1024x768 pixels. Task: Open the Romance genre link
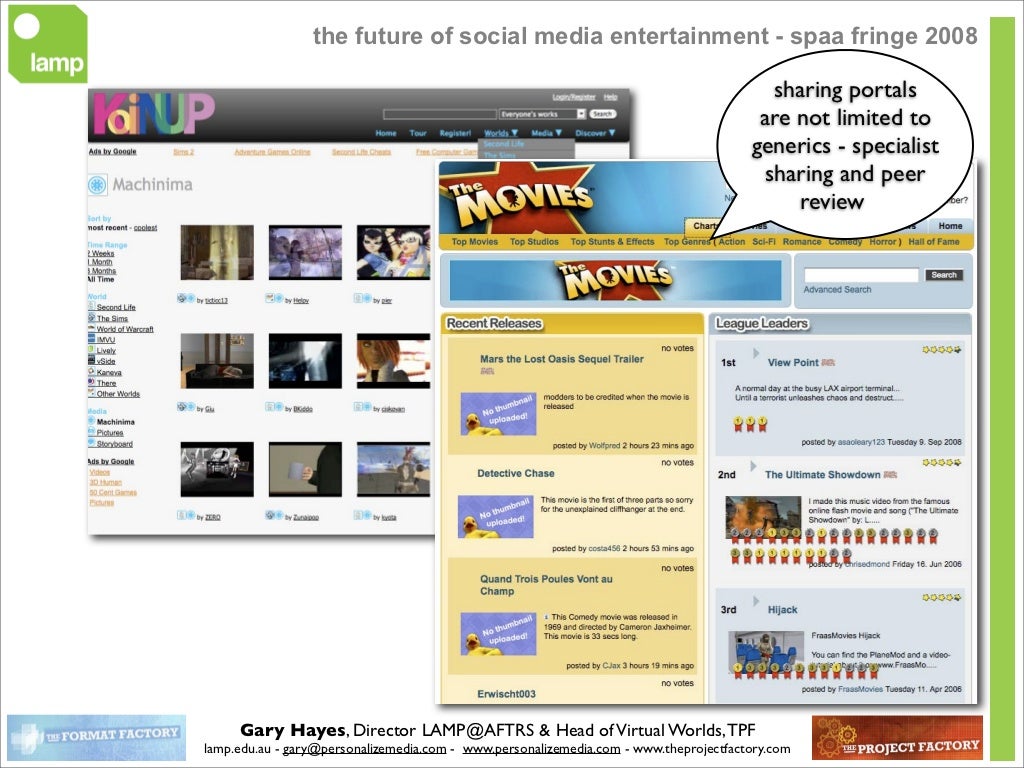(802, 242)
